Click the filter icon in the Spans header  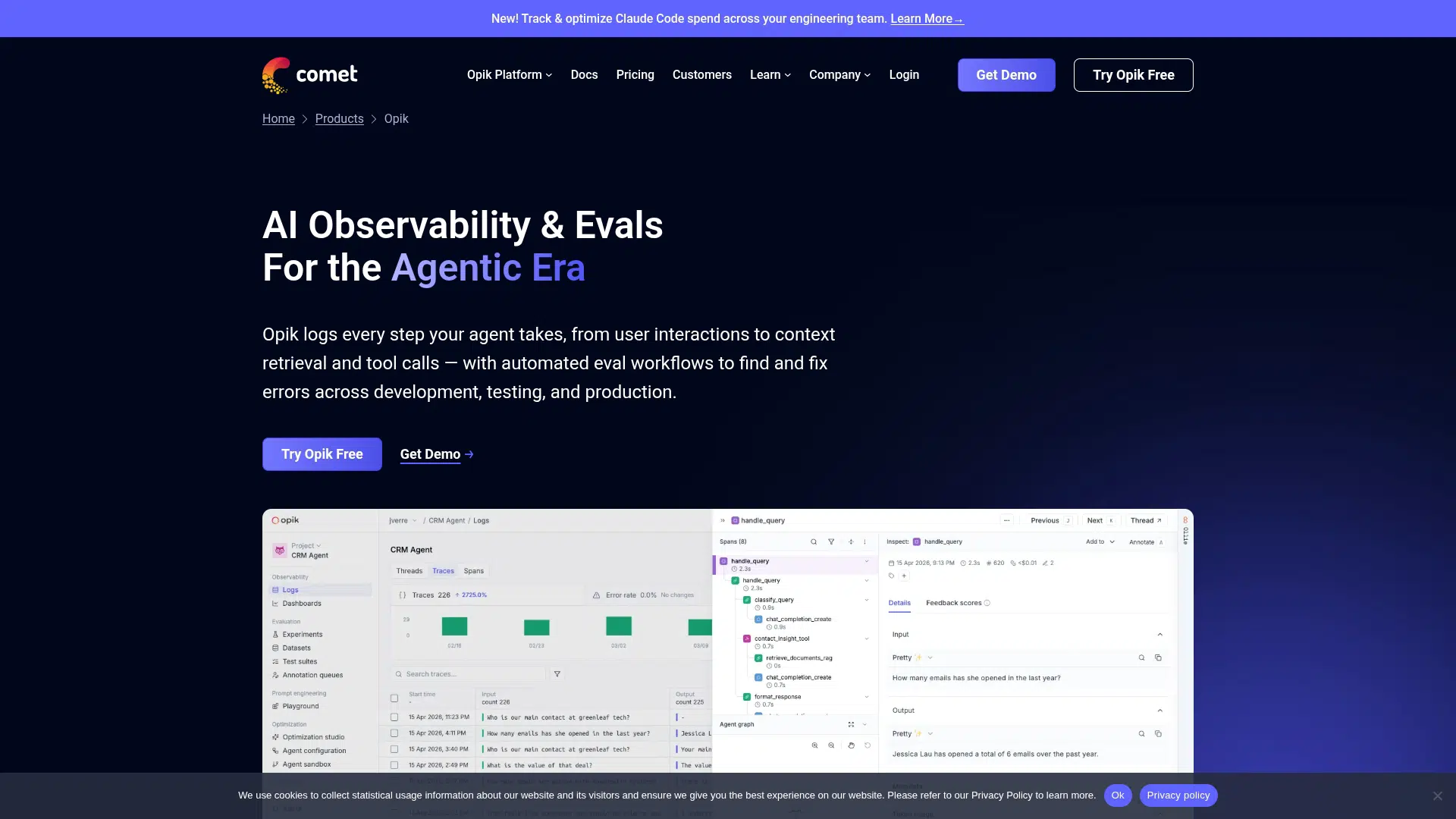[x=831, y=542]
